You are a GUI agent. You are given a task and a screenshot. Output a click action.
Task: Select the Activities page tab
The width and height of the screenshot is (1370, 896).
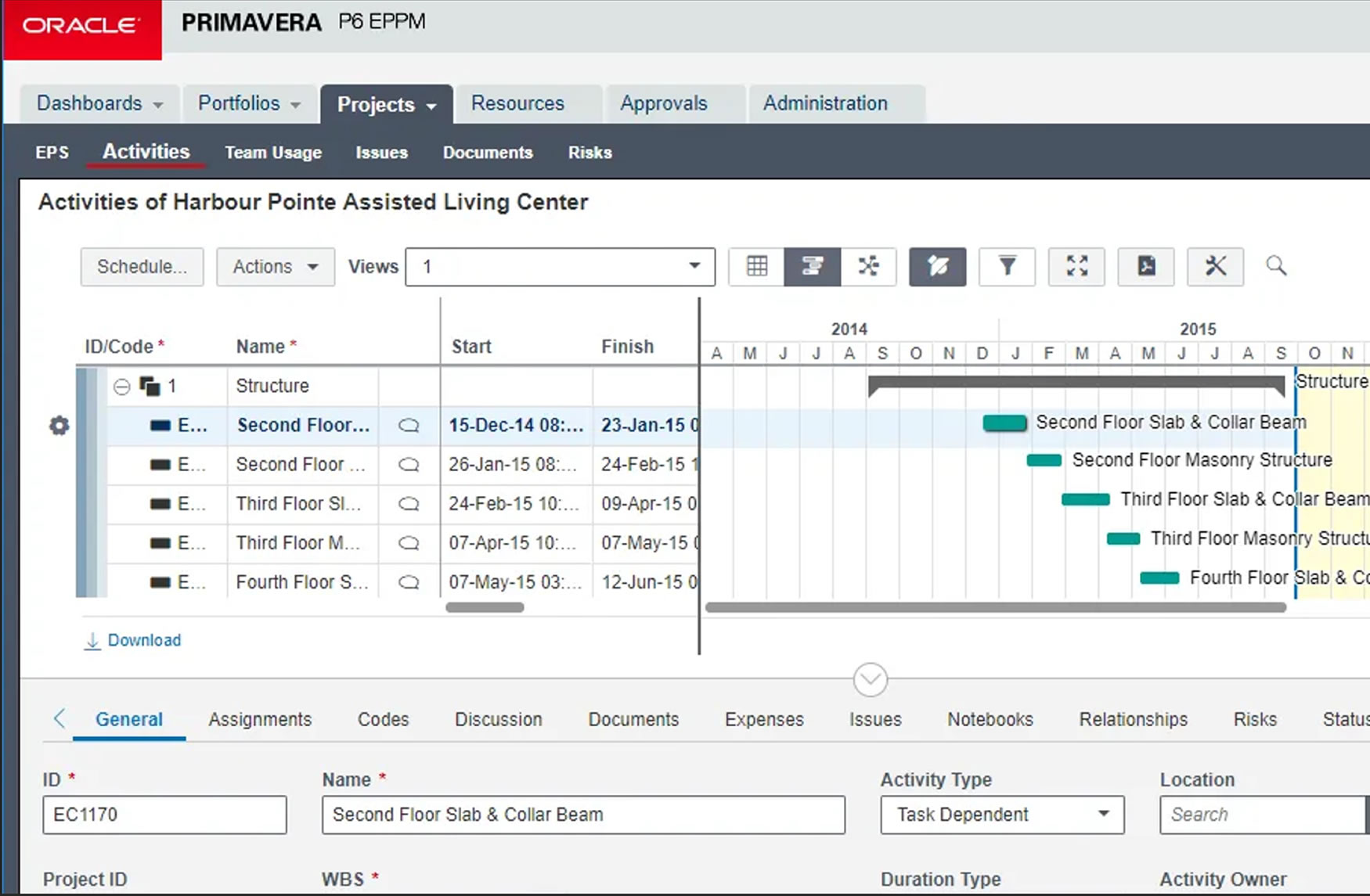point(146,152)
